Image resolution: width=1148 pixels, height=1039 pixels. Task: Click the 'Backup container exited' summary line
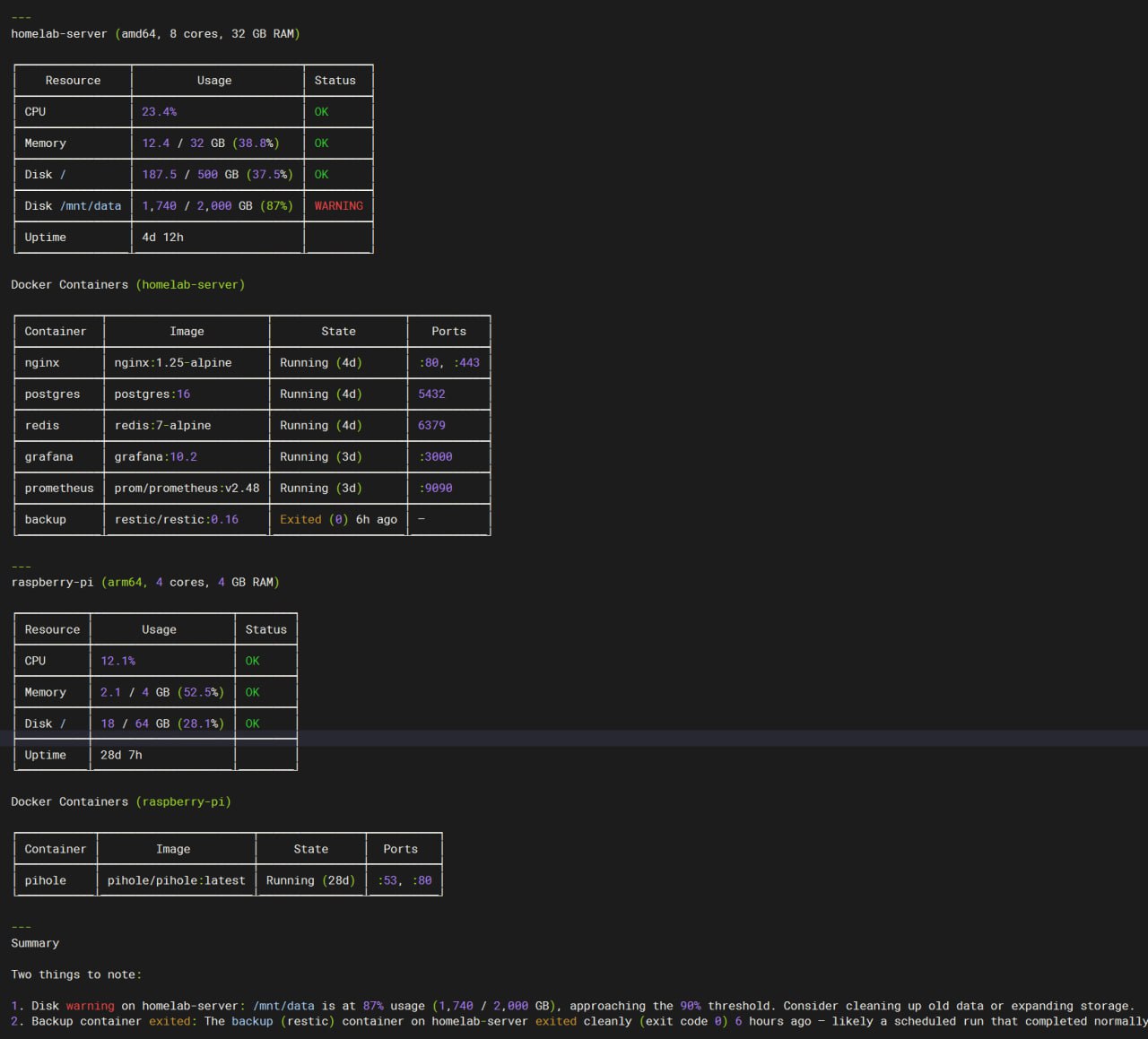tap(579, 1022)
